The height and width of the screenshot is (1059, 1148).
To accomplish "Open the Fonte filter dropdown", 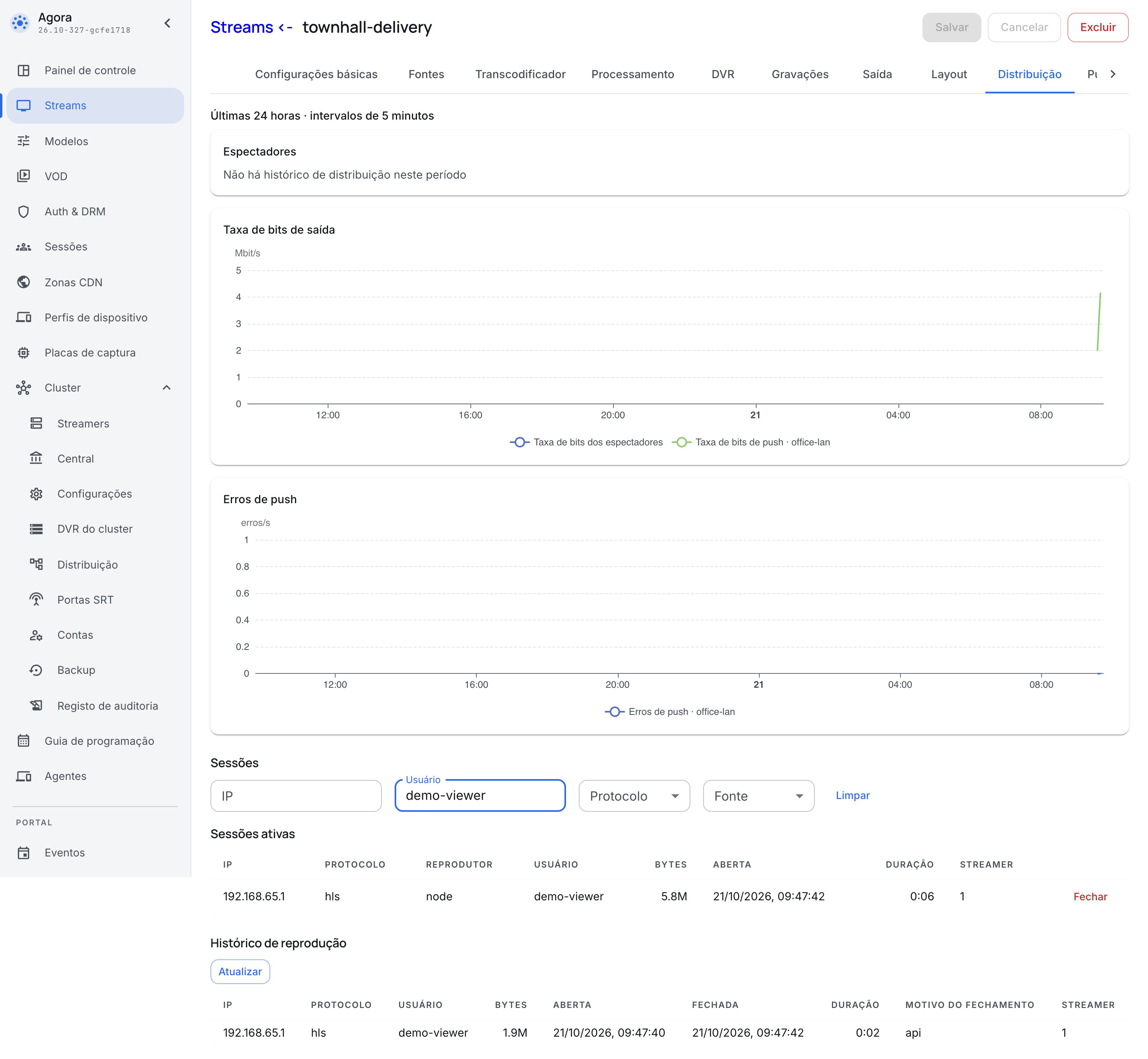I will [x=759, y=796].
